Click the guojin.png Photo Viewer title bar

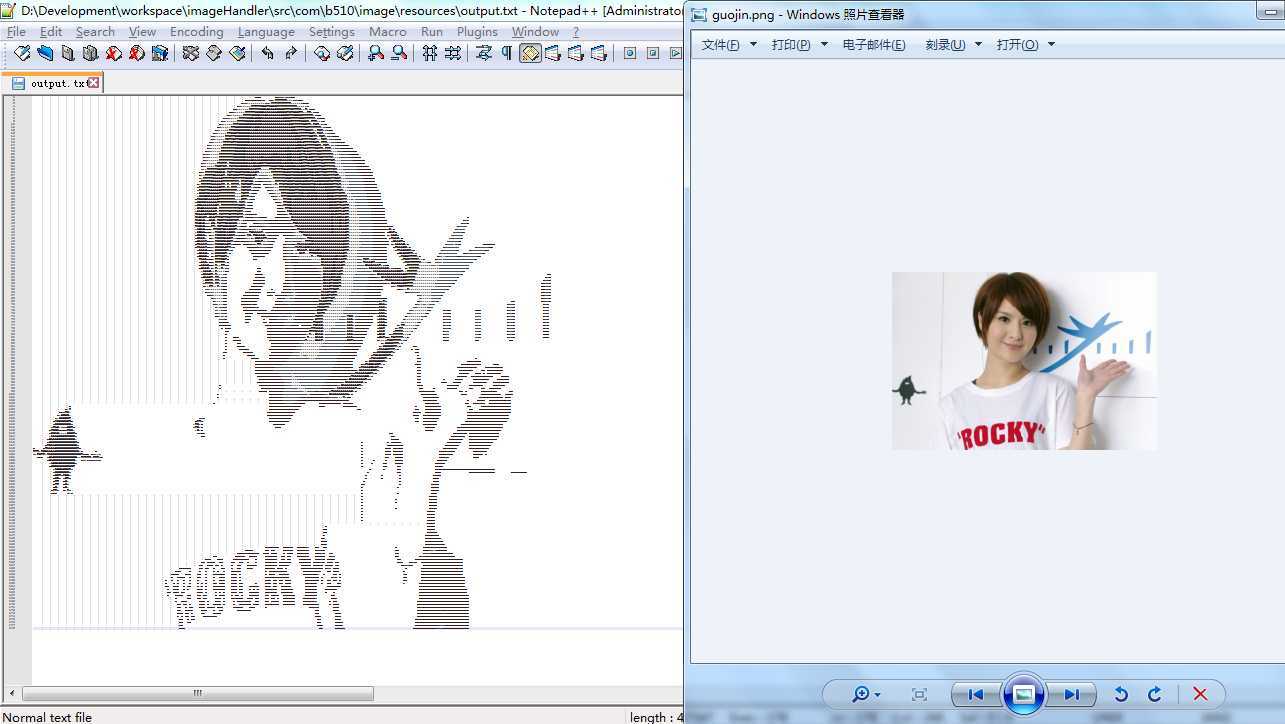(x=985, y=14)
